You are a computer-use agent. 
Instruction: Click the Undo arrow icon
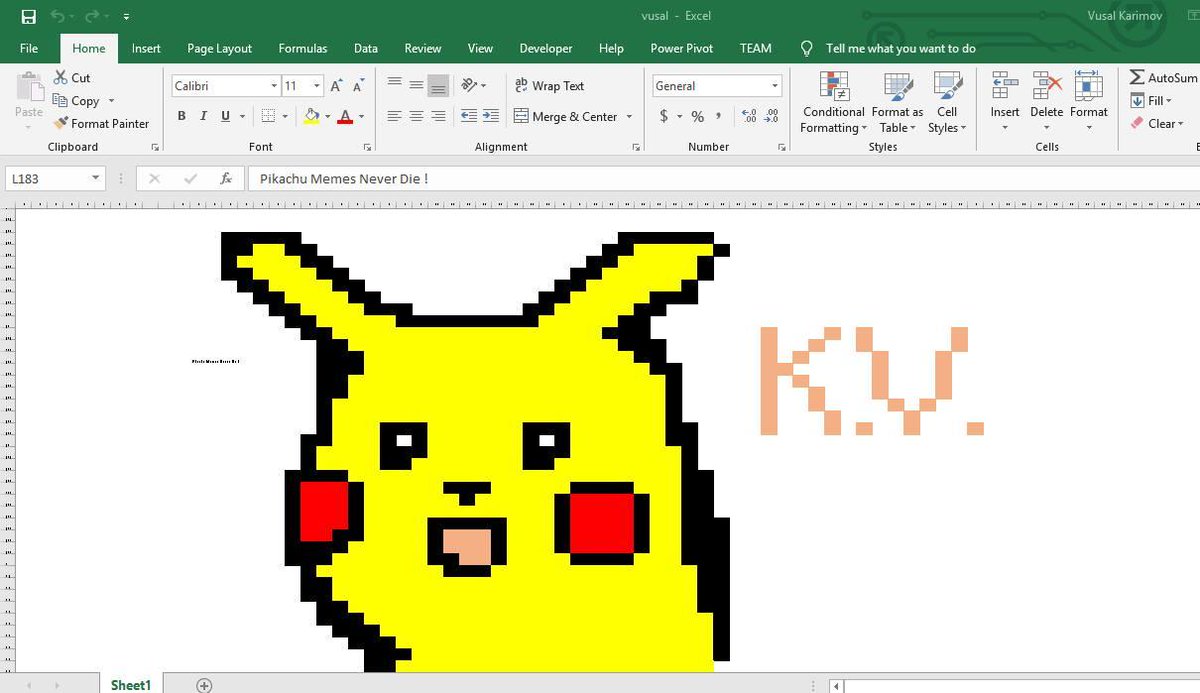58,16
